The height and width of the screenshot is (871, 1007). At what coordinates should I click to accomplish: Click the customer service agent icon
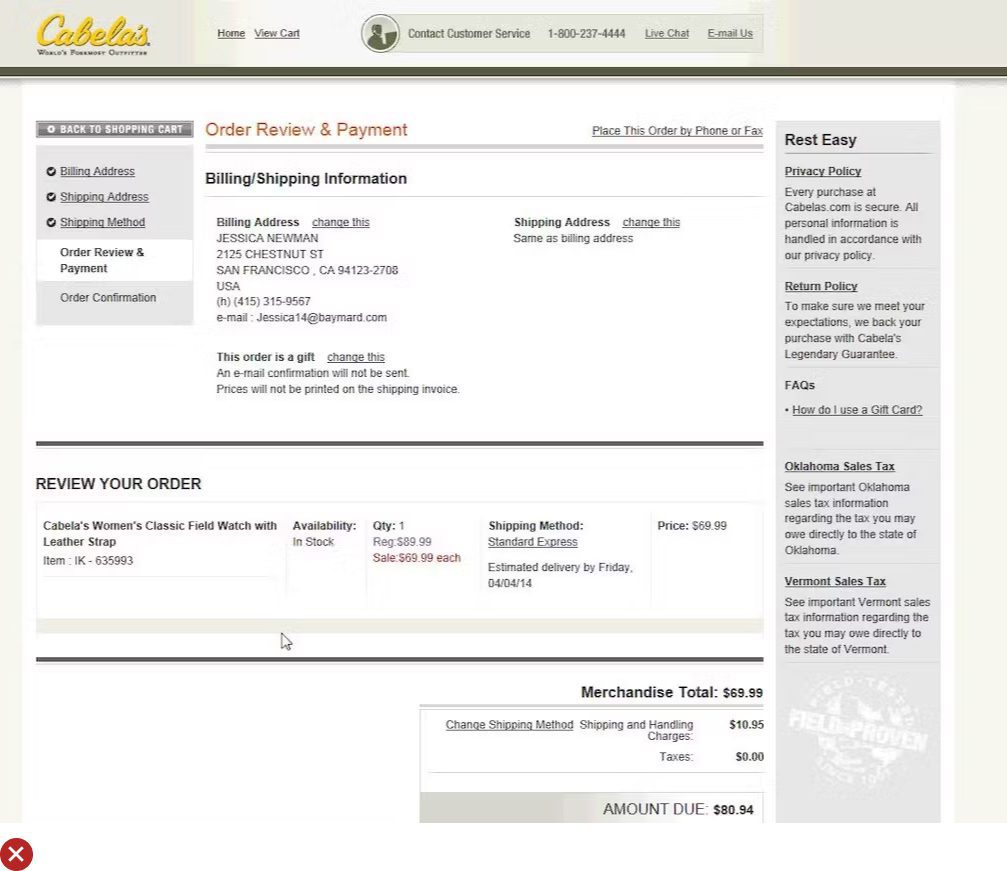click(x=380, y=34)
